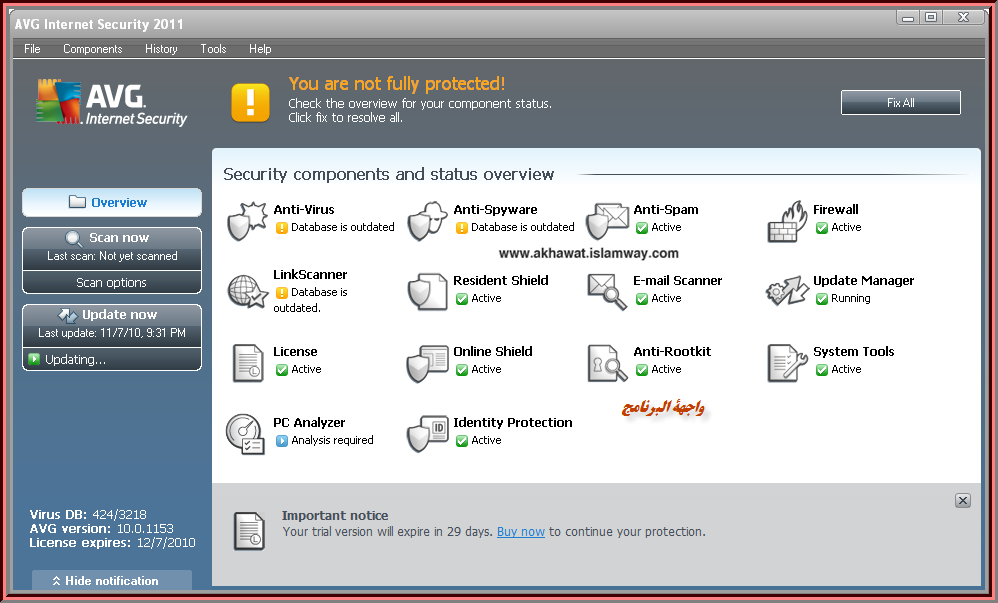Screen dimensions: 998x603
Task: Open the PC Analyzer gauge icon
Action: coord(246,434)
